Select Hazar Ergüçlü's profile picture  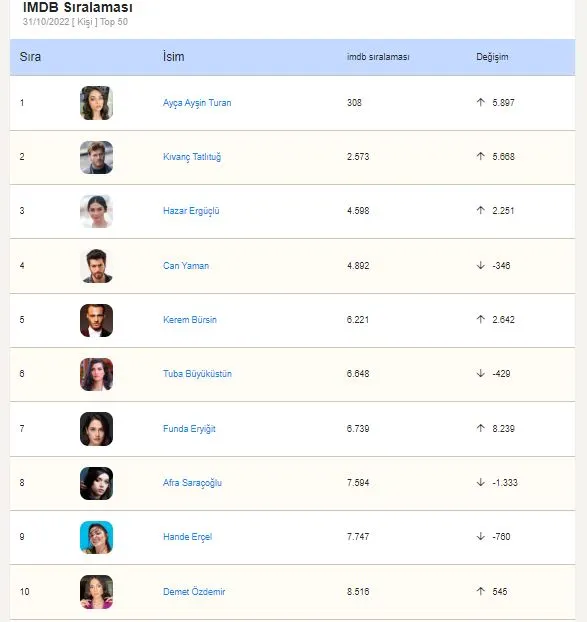click(x=96, y=211)
